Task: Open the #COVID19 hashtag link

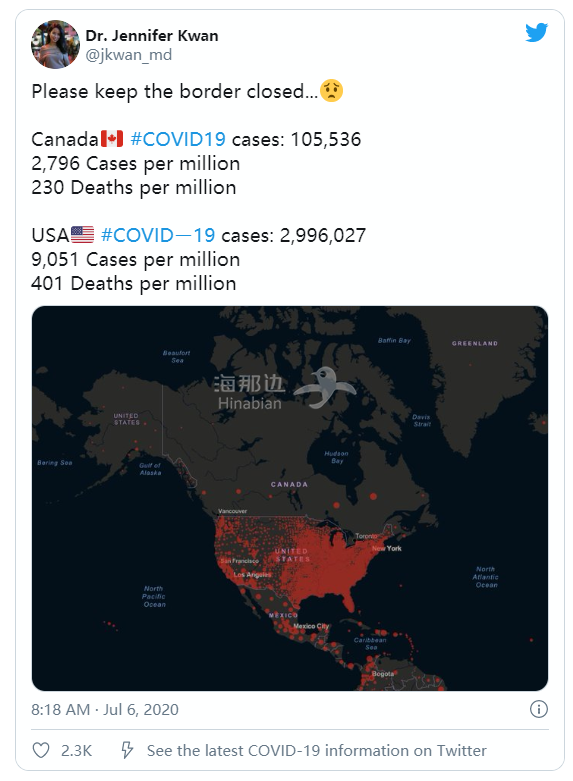Action: (x=177, y=139)
